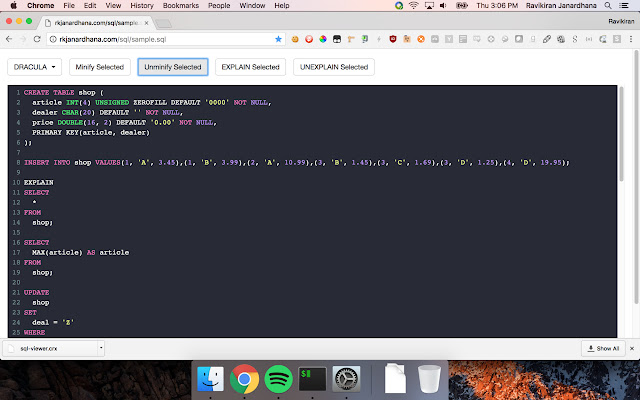Click the volume icon in menu bar
640x400 pixels.
point(443,5)
